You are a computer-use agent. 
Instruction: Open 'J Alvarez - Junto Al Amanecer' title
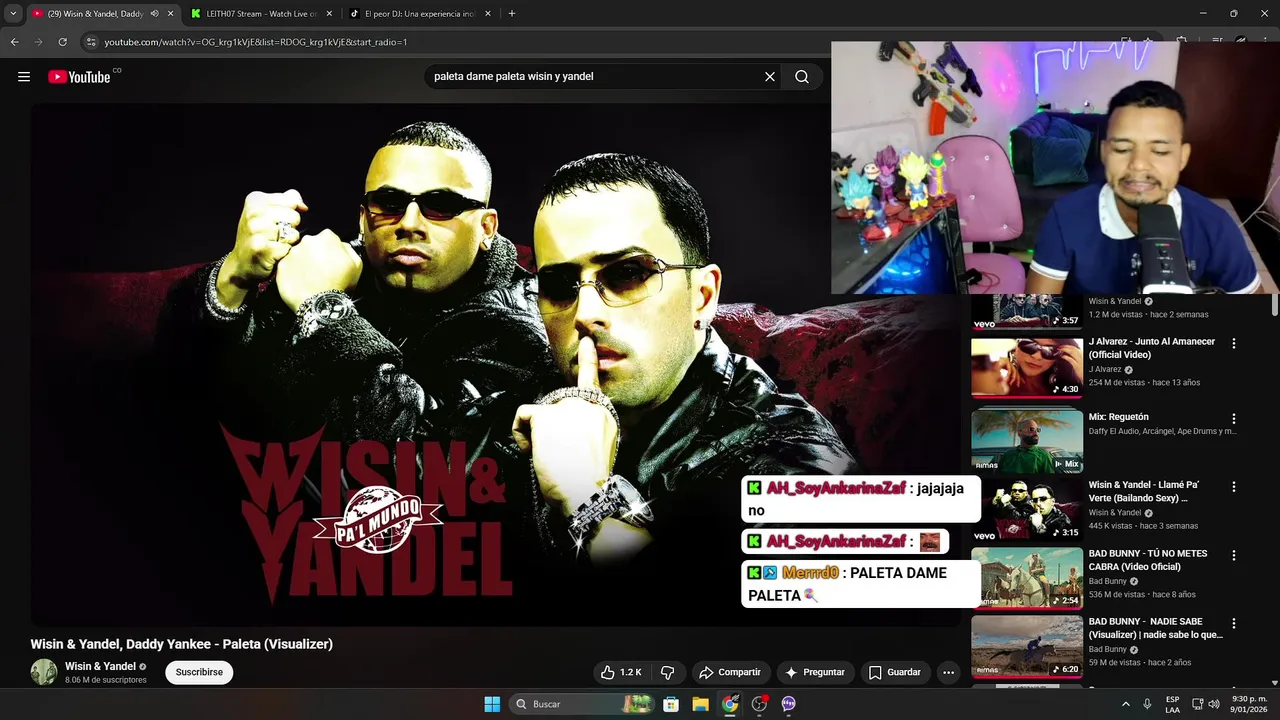pyautogui.click(x=1152, y=348)
